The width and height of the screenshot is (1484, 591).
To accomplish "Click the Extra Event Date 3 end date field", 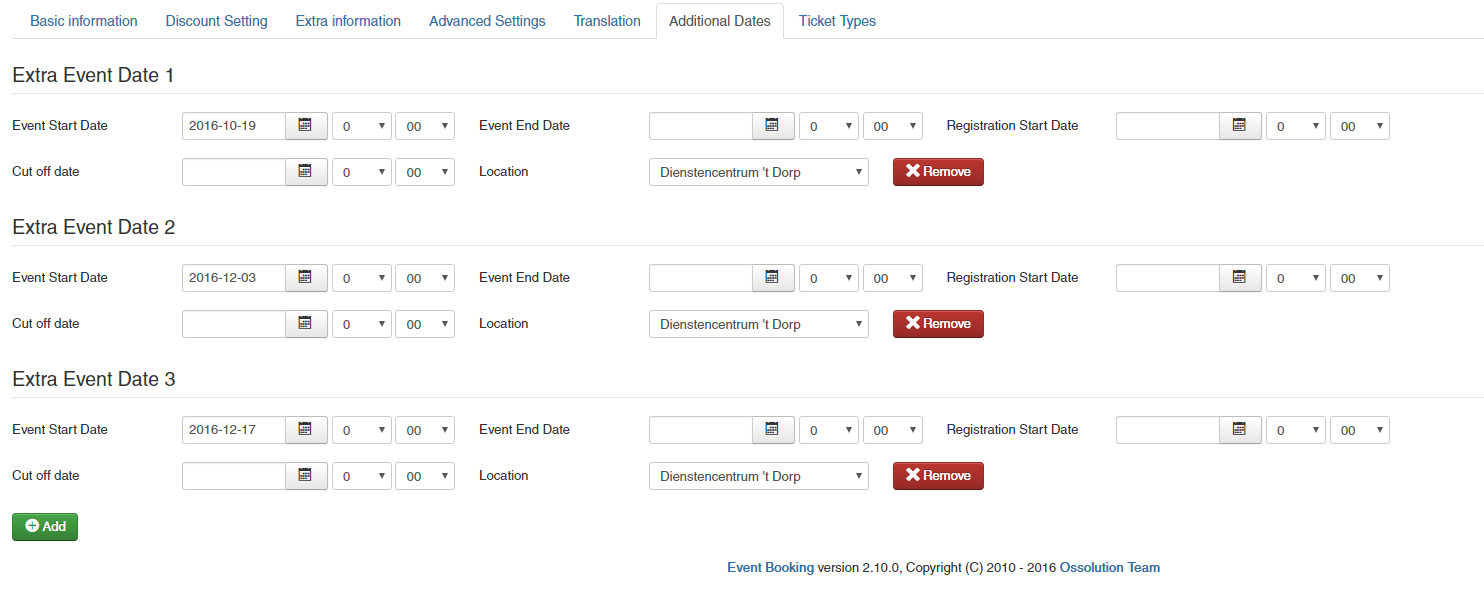I will pyautogui.click(x=701, y=430).
